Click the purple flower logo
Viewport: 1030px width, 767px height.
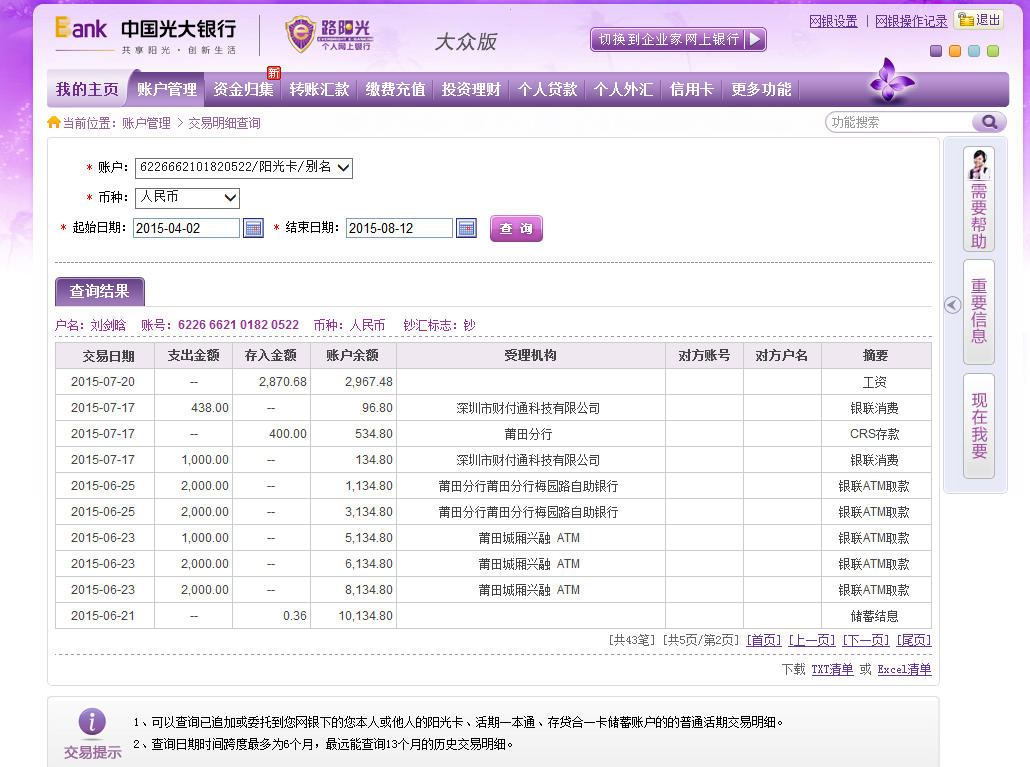click(x=891, y=82)
